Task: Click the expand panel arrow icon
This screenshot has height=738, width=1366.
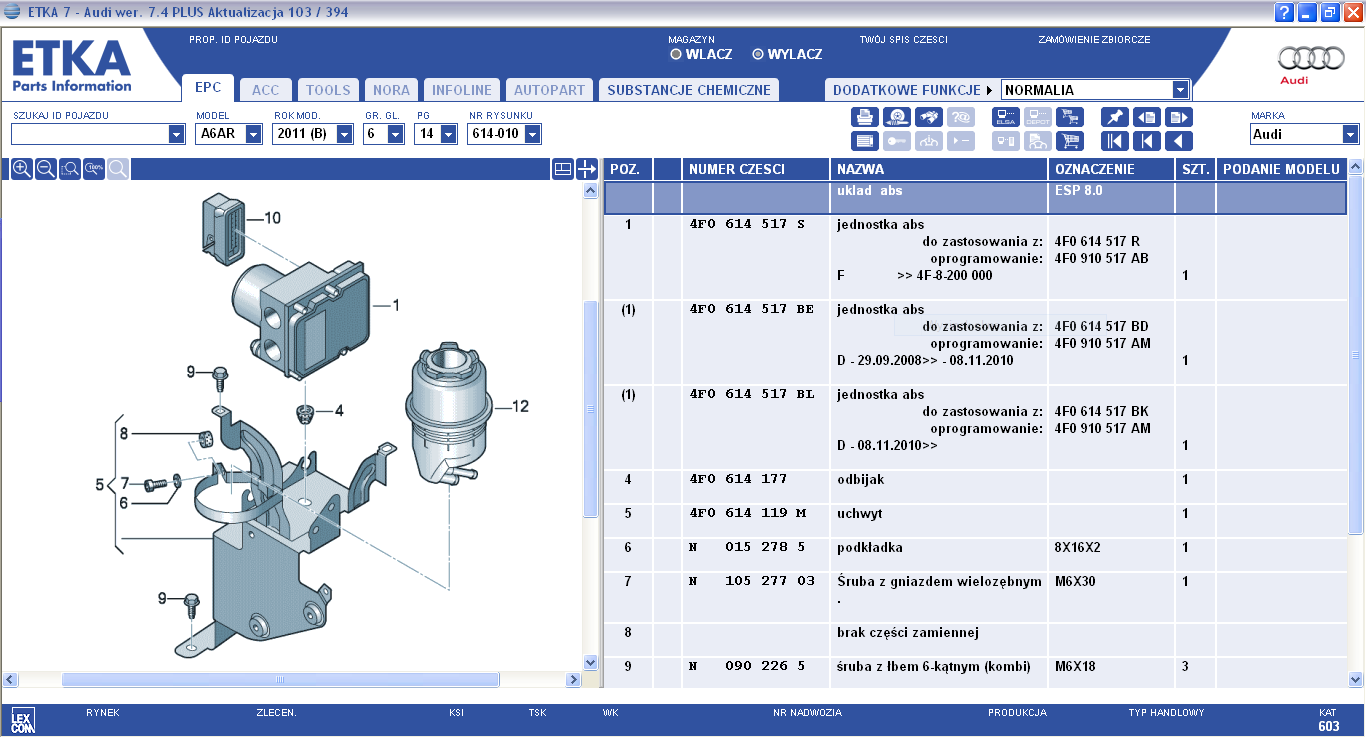Action: 587,169
